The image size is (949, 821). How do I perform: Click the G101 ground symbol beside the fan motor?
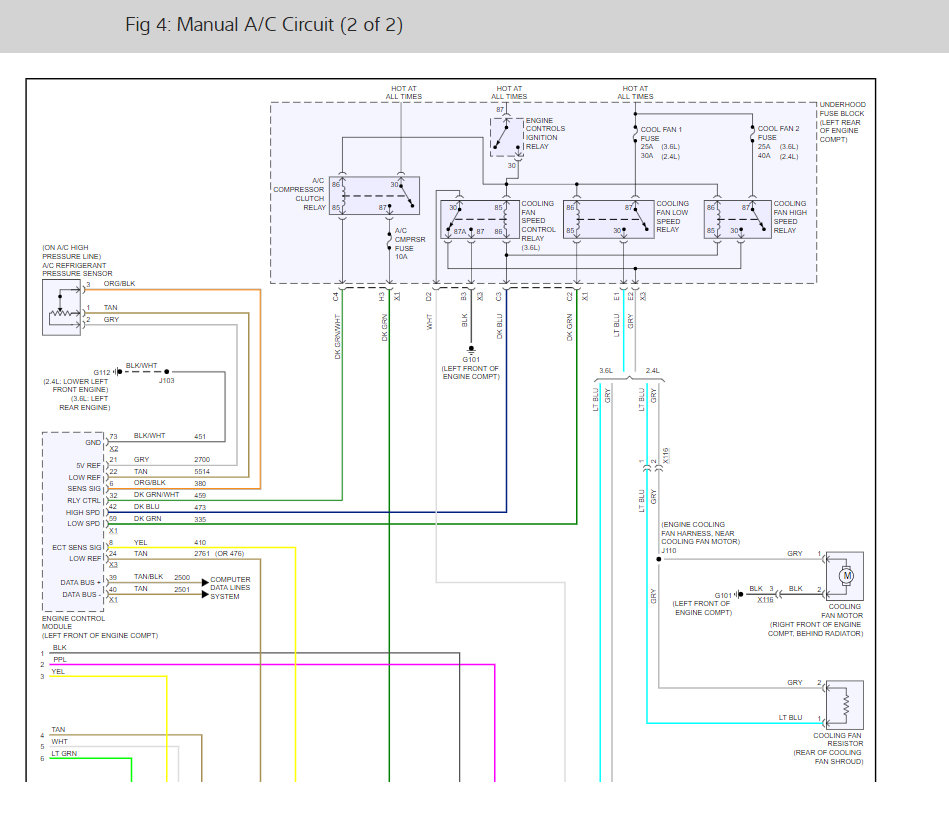coord(739,594)
